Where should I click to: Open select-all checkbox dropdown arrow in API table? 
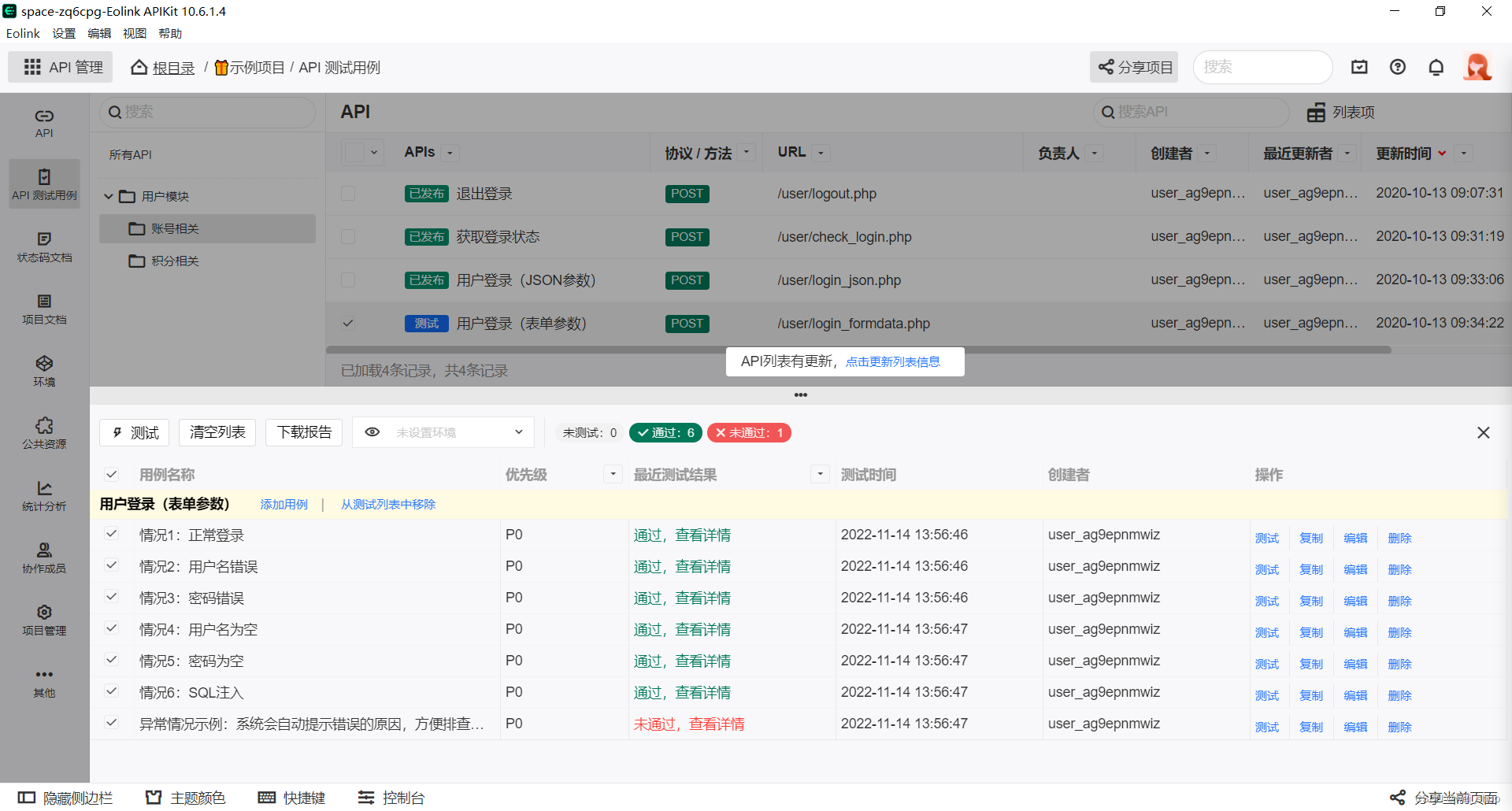pyautogui.click(x=374, y=153)
